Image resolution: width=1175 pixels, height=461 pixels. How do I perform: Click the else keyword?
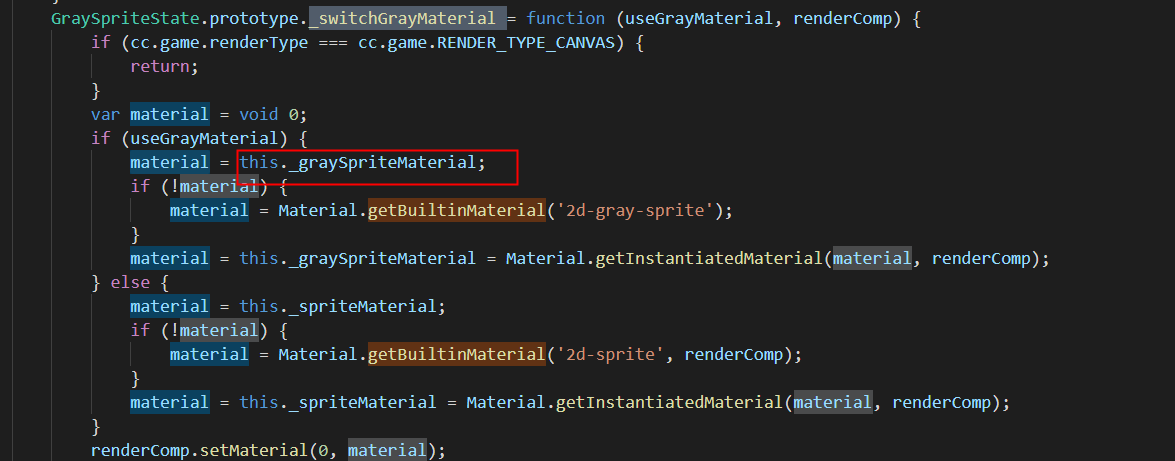pyautogui.click(x=130, y=282)
